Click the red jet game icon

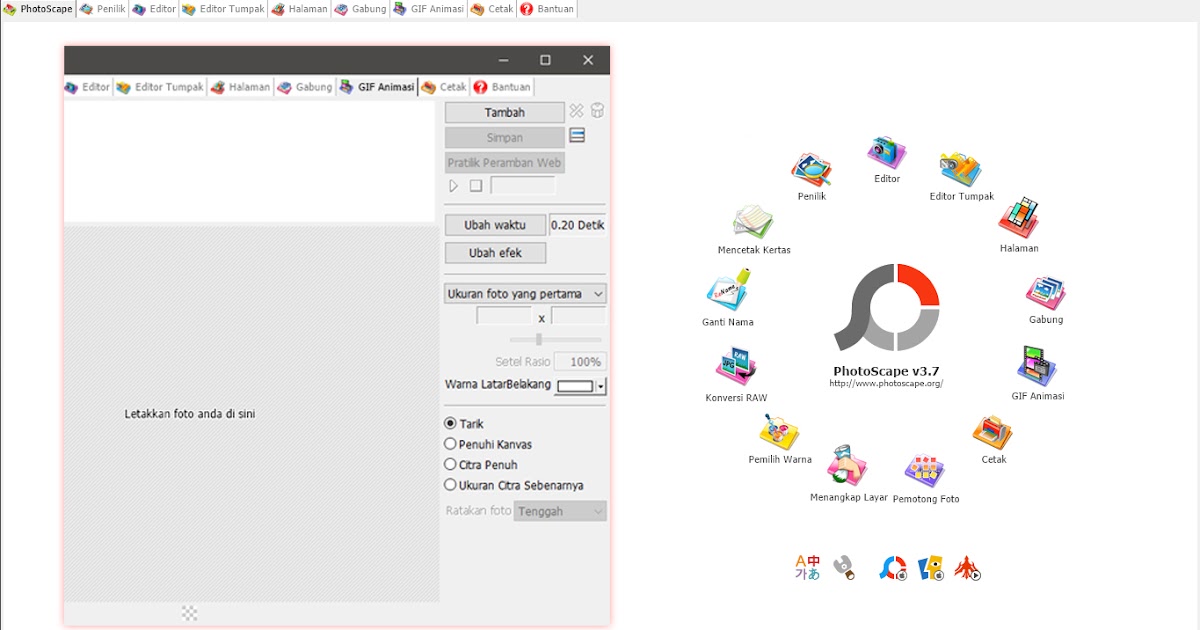coord(967,568)
